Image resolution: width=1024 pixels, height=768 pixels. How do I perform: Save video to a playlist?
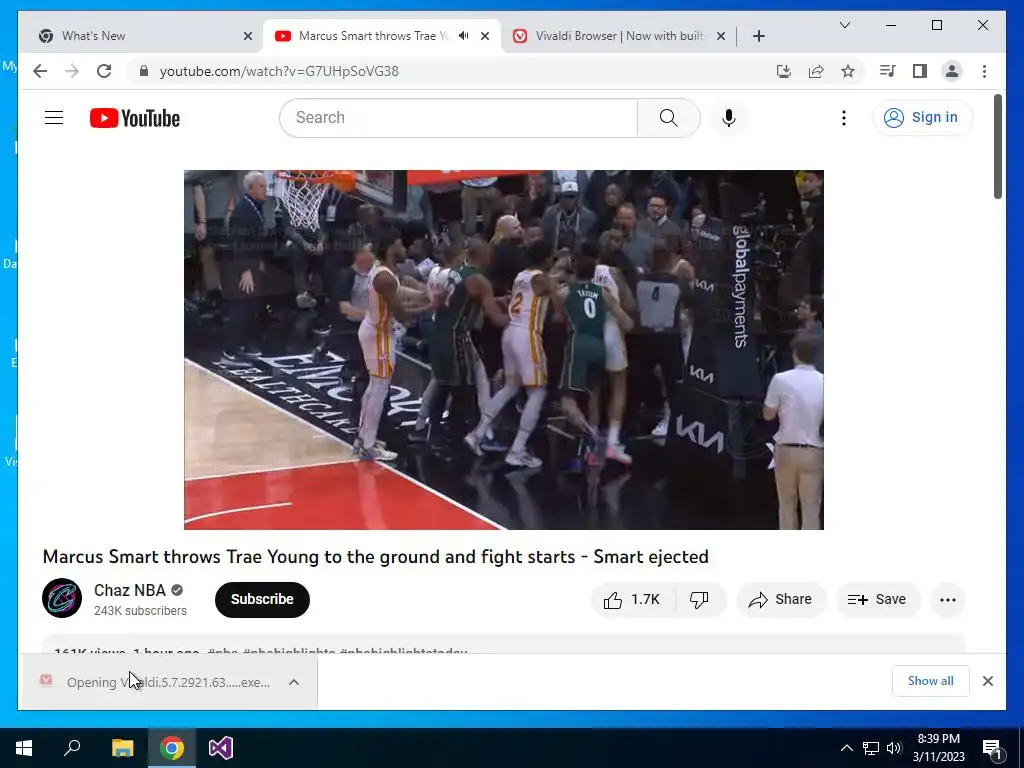(x=878, y=600)
